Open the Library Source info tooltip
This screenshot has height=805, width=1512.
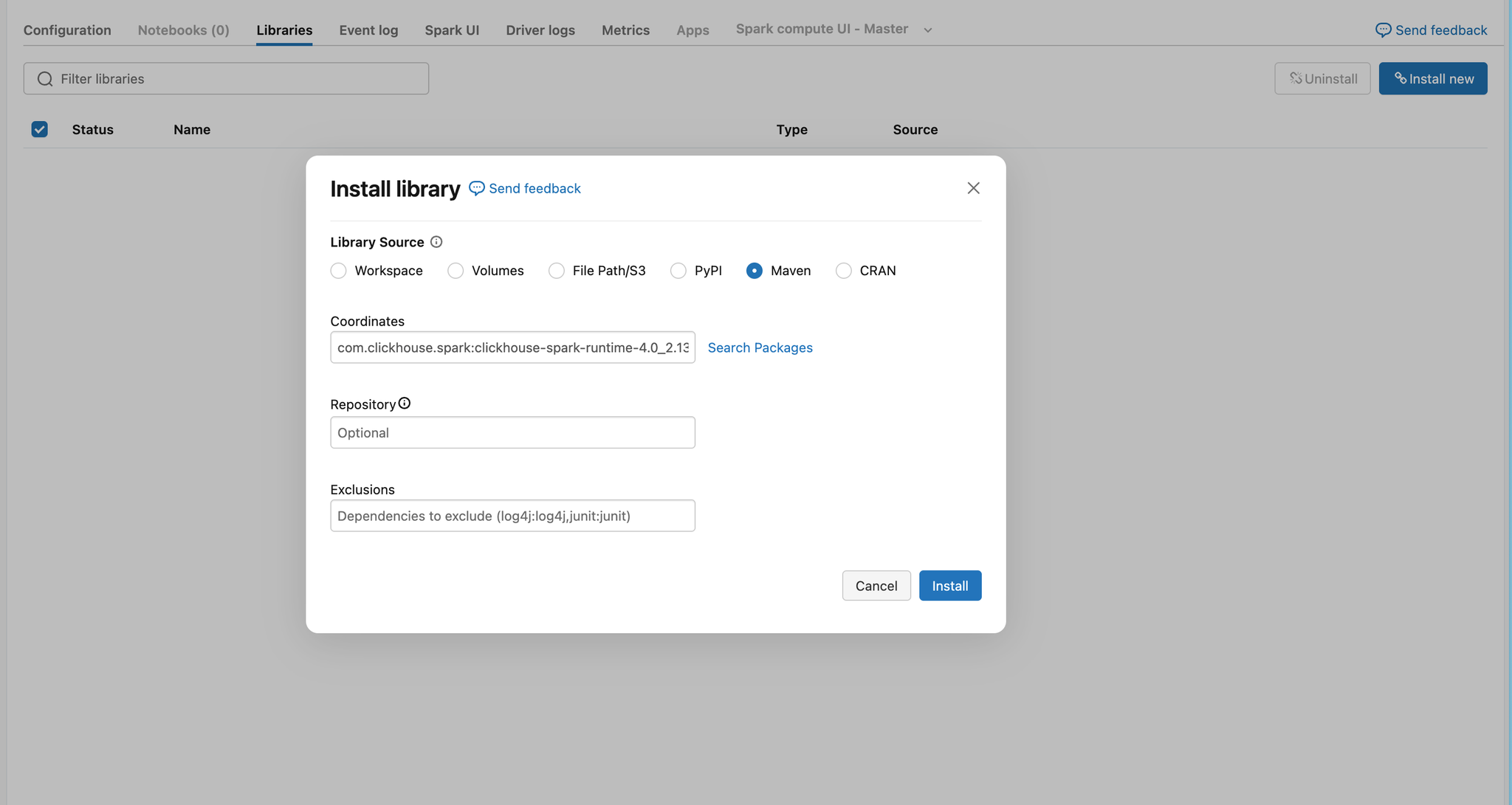[436, 241]
